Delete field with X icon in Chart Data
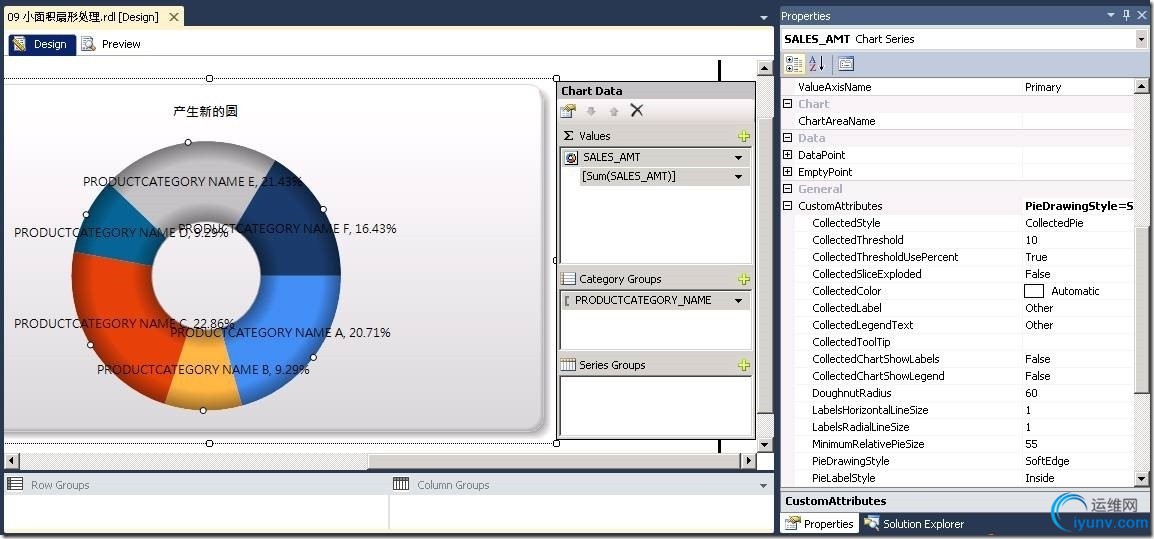Screen dimensions: 1154x539 [x=637, y=110]
